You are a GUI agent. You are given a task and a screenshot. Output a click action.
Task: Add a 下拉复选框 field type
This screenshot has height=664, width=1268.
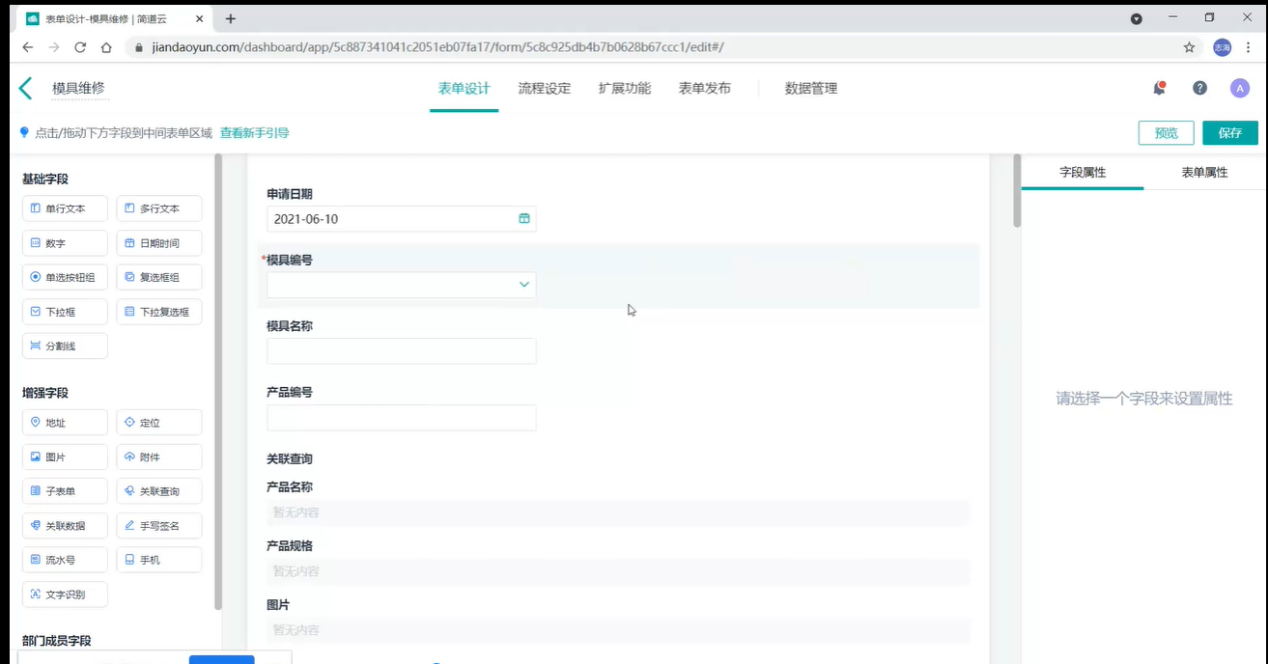(x=158, y=311)
